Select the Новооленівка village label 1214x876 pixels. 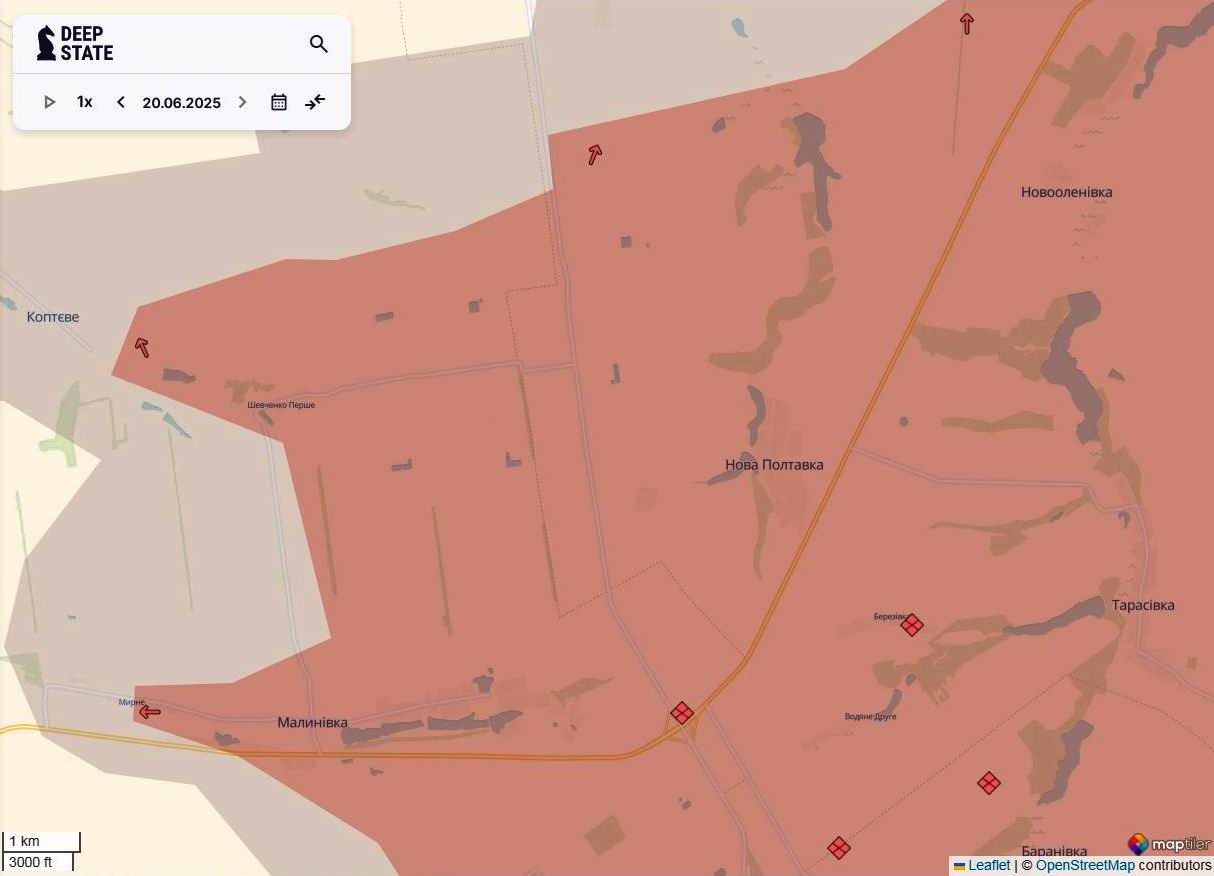coord(1066,192)
